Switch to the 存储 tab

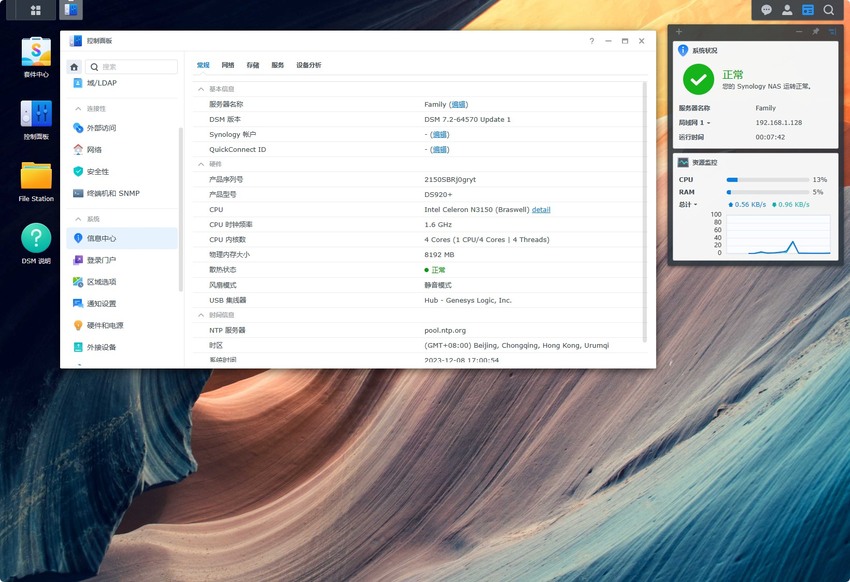253,65
